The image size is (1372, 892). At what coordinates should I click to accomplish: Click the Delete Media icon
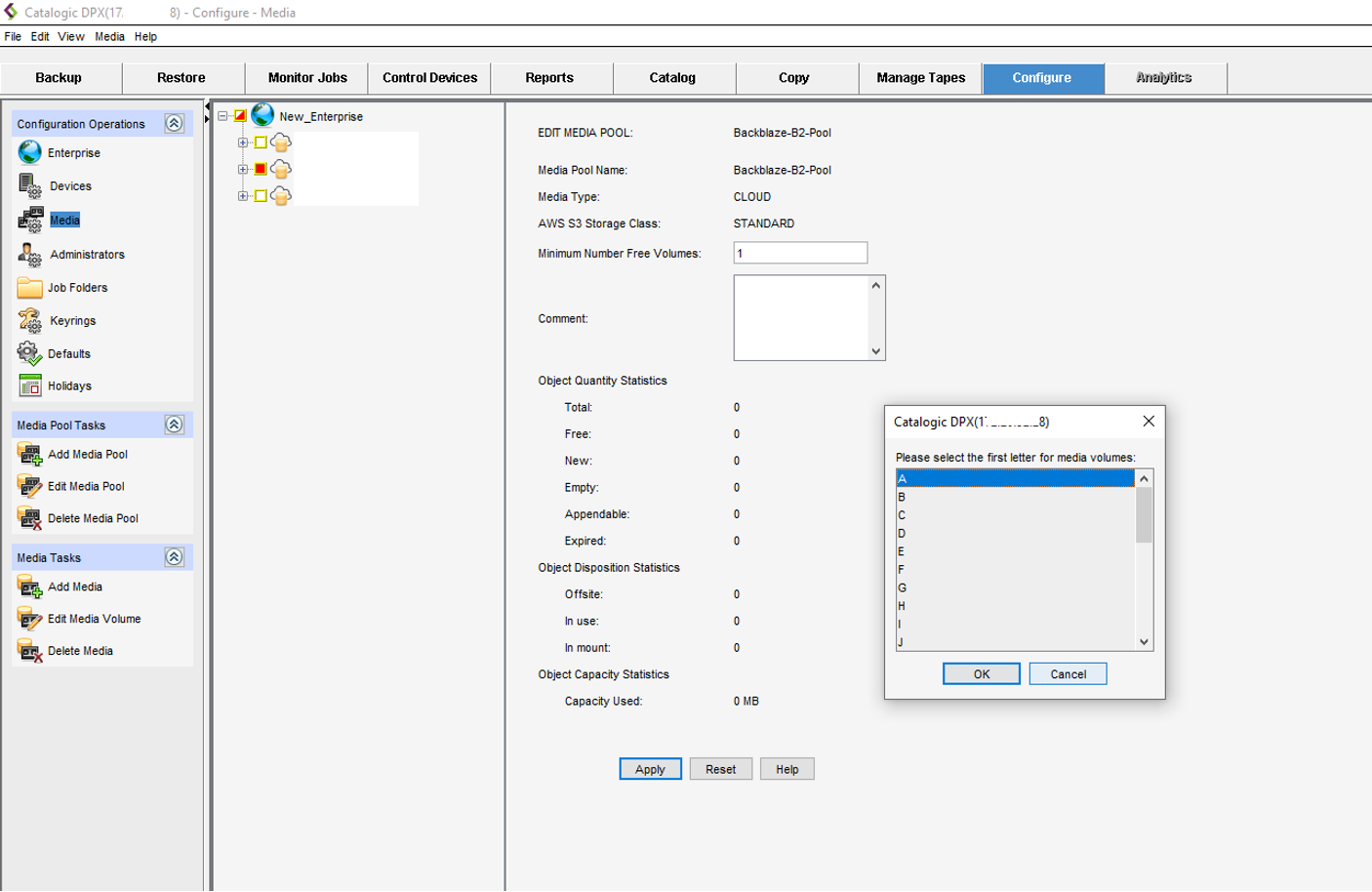30,651
